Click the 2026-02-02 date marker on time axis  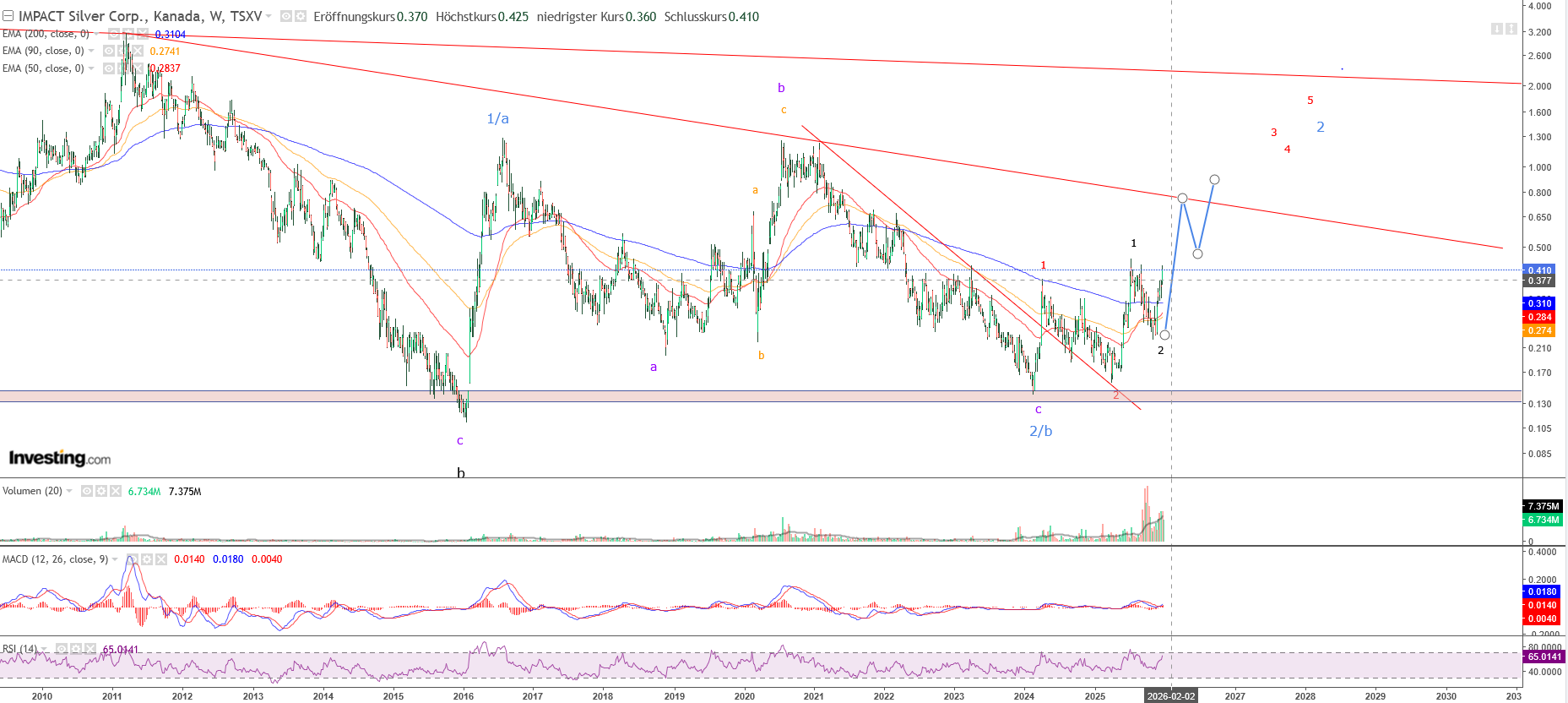click(1170, 696)
